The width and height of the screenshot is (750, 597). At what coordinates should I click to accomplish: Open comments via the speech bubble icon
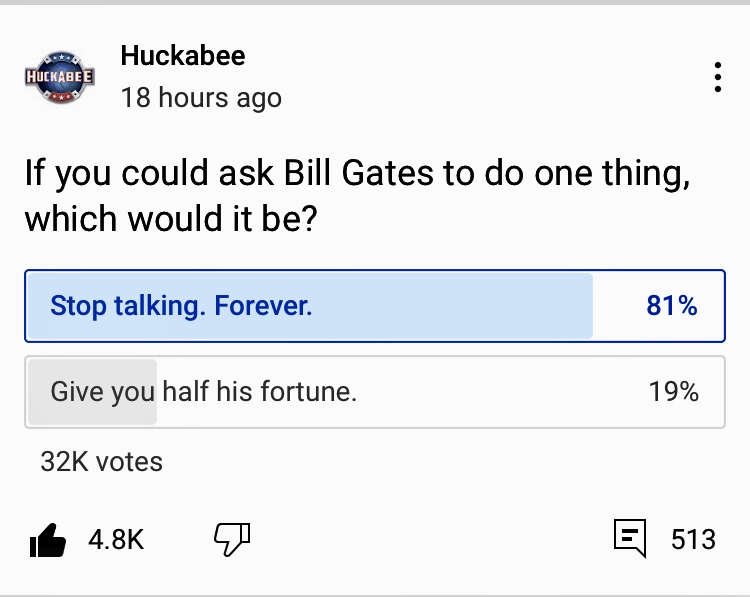[629, 540]
